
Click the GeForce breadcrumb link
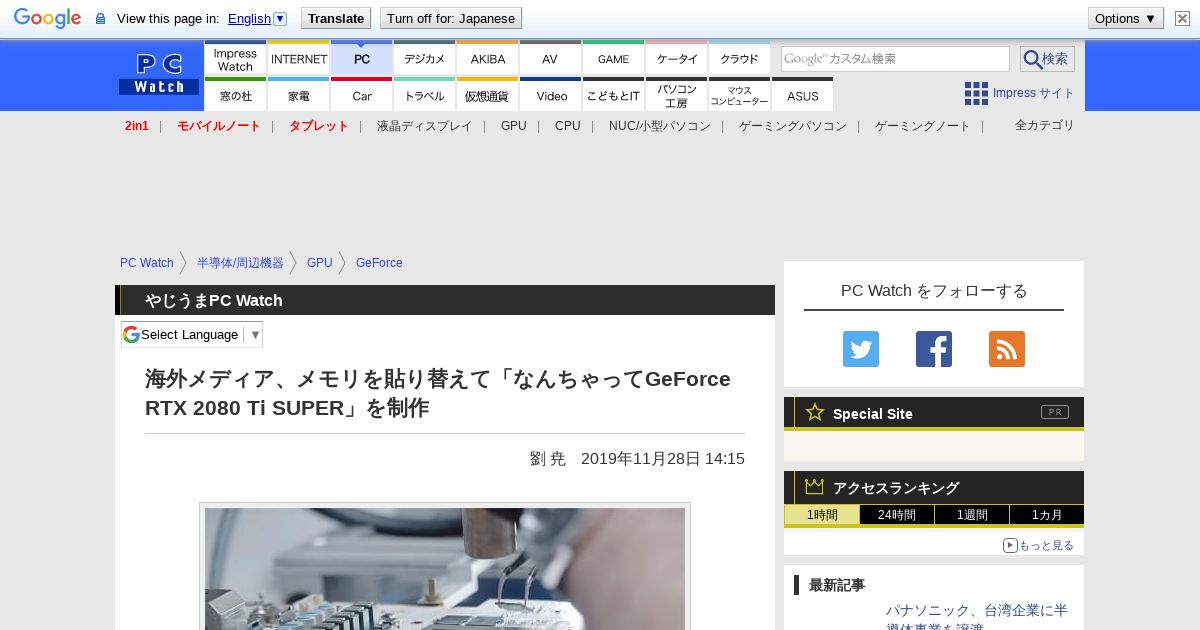(x=379, y=263)
